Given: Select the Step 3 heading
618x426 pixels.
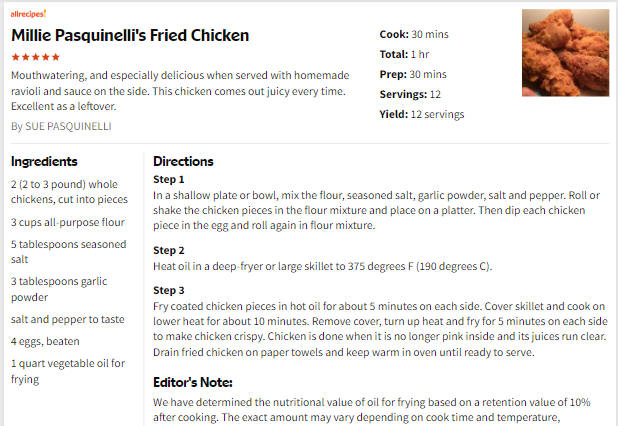Looking at the screenshot, I should pyautogui.click(x=169, y=290).
